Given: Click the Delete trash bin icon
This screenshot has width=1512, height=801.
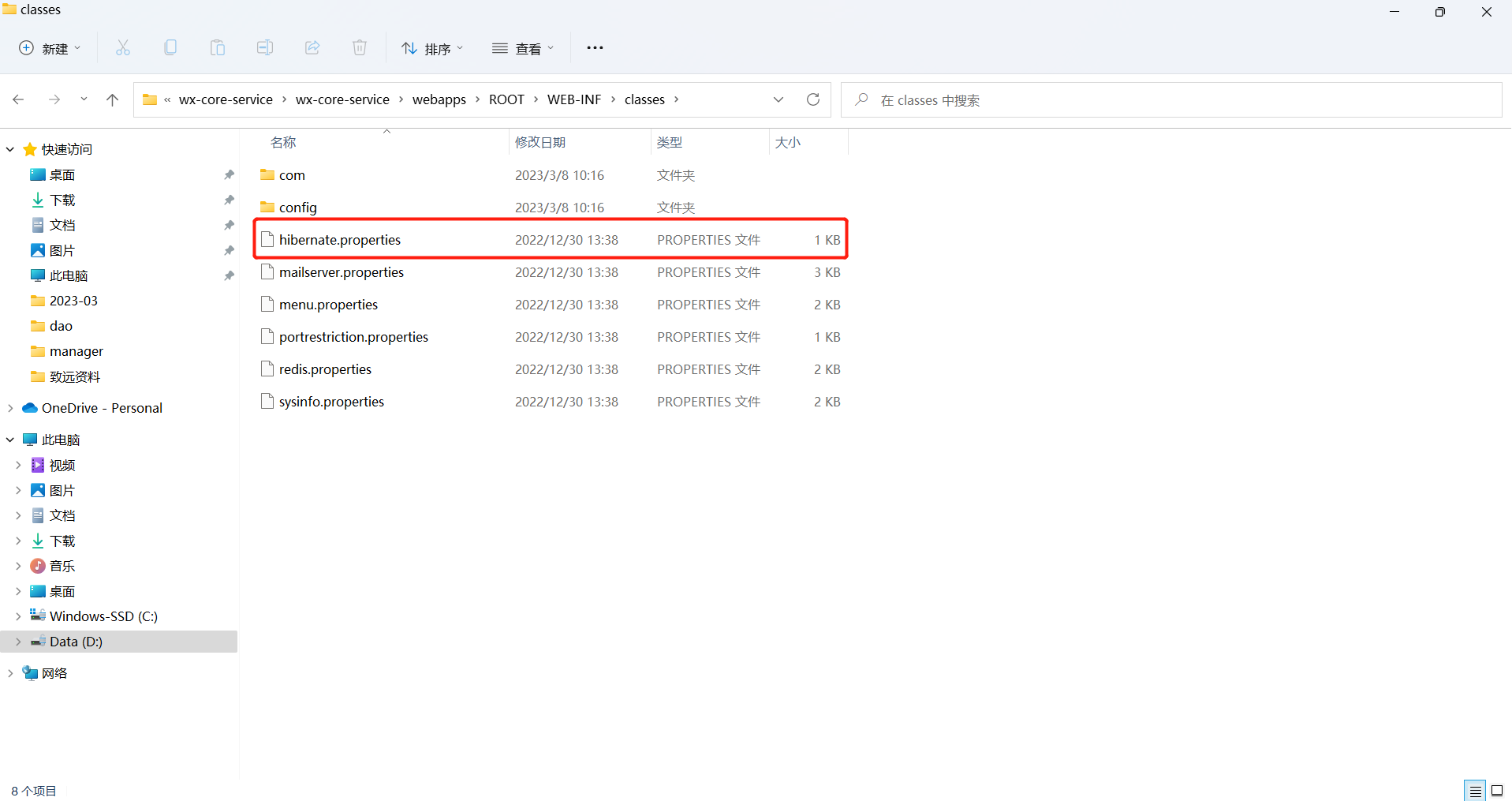Looking at the screenshot, I should pos(360,48).
